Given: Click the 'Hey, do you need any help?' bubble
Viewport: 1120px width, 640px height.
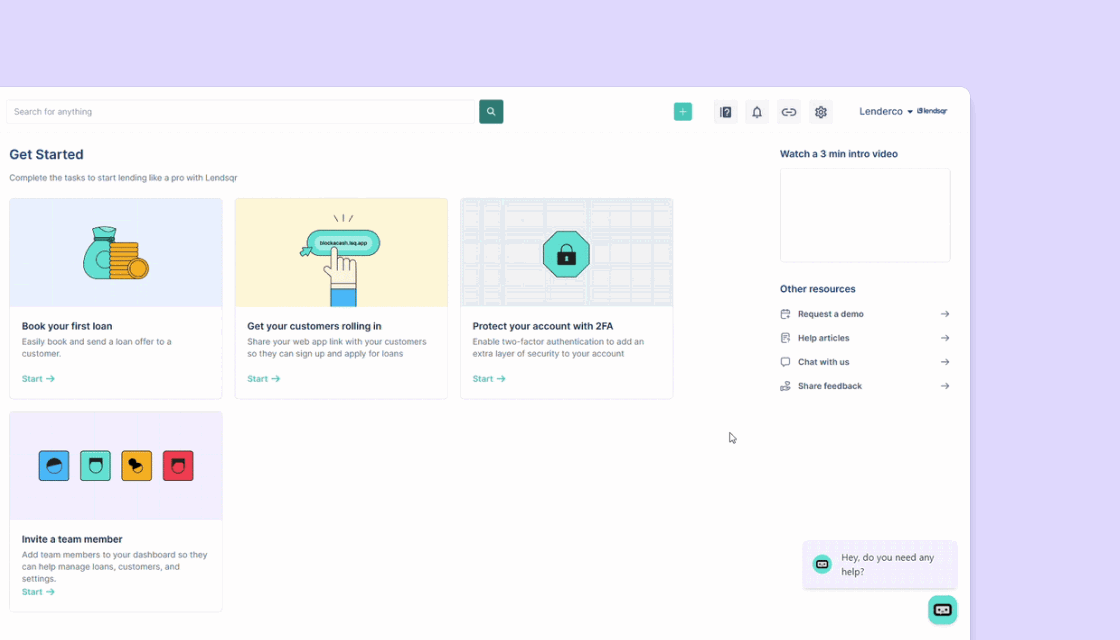Looking at the screenshot, I should (886, 564).
